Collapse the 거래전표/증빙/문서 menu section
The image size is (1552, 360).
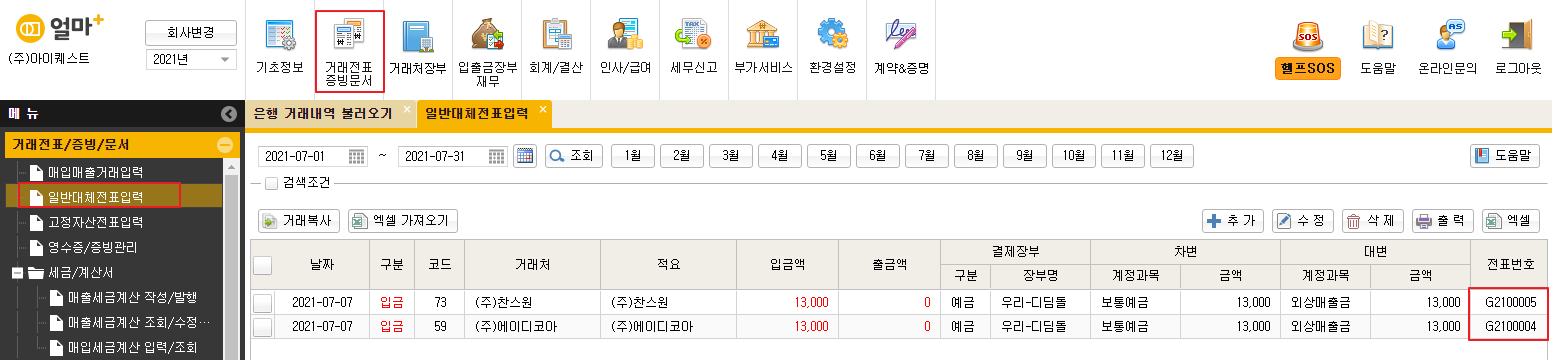click(225, 145)
